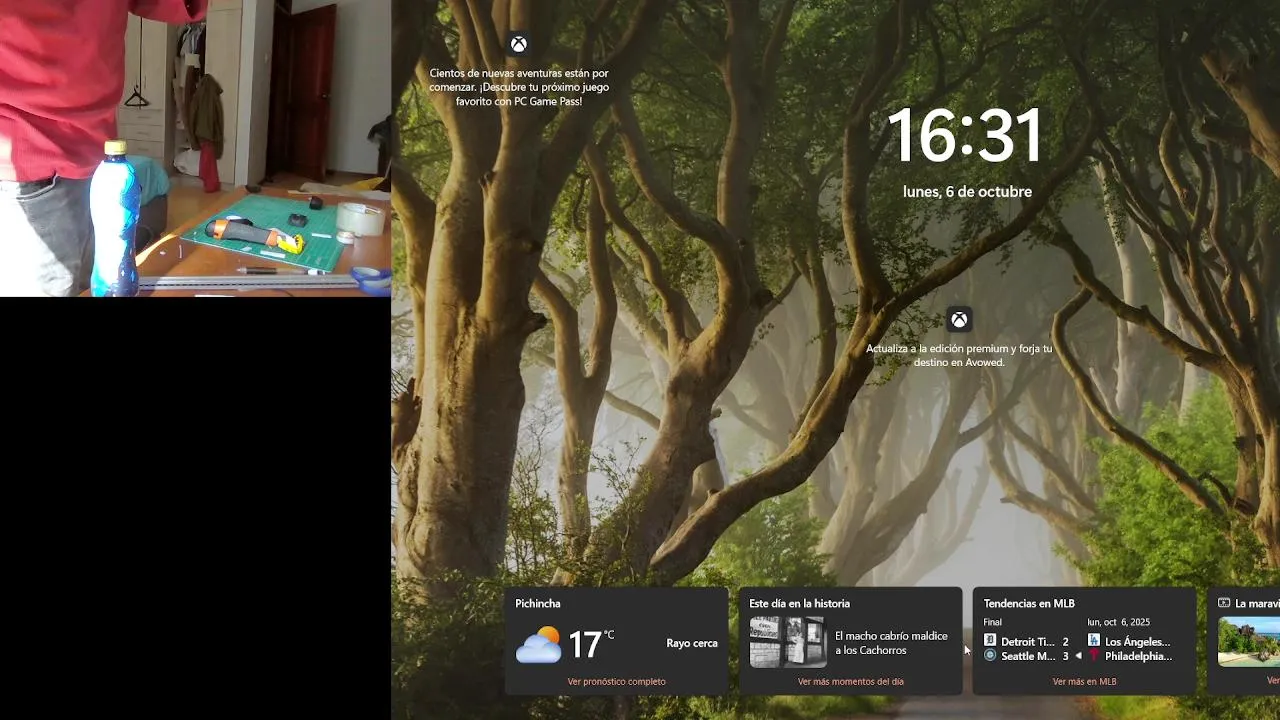Screen dimensions: 1280x720
Task: Click the PC Game Pass promotional text
Action: click(x=519, y=87)
